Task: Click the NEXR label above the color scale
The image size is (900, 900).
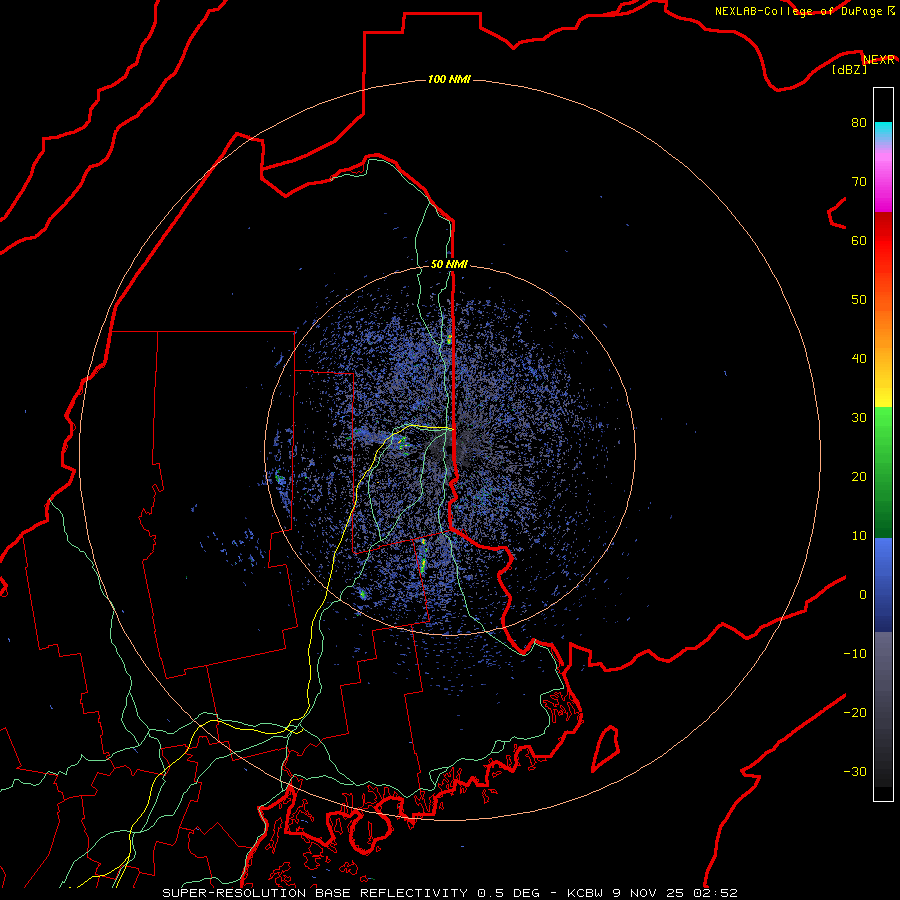Action: point(879,60)
